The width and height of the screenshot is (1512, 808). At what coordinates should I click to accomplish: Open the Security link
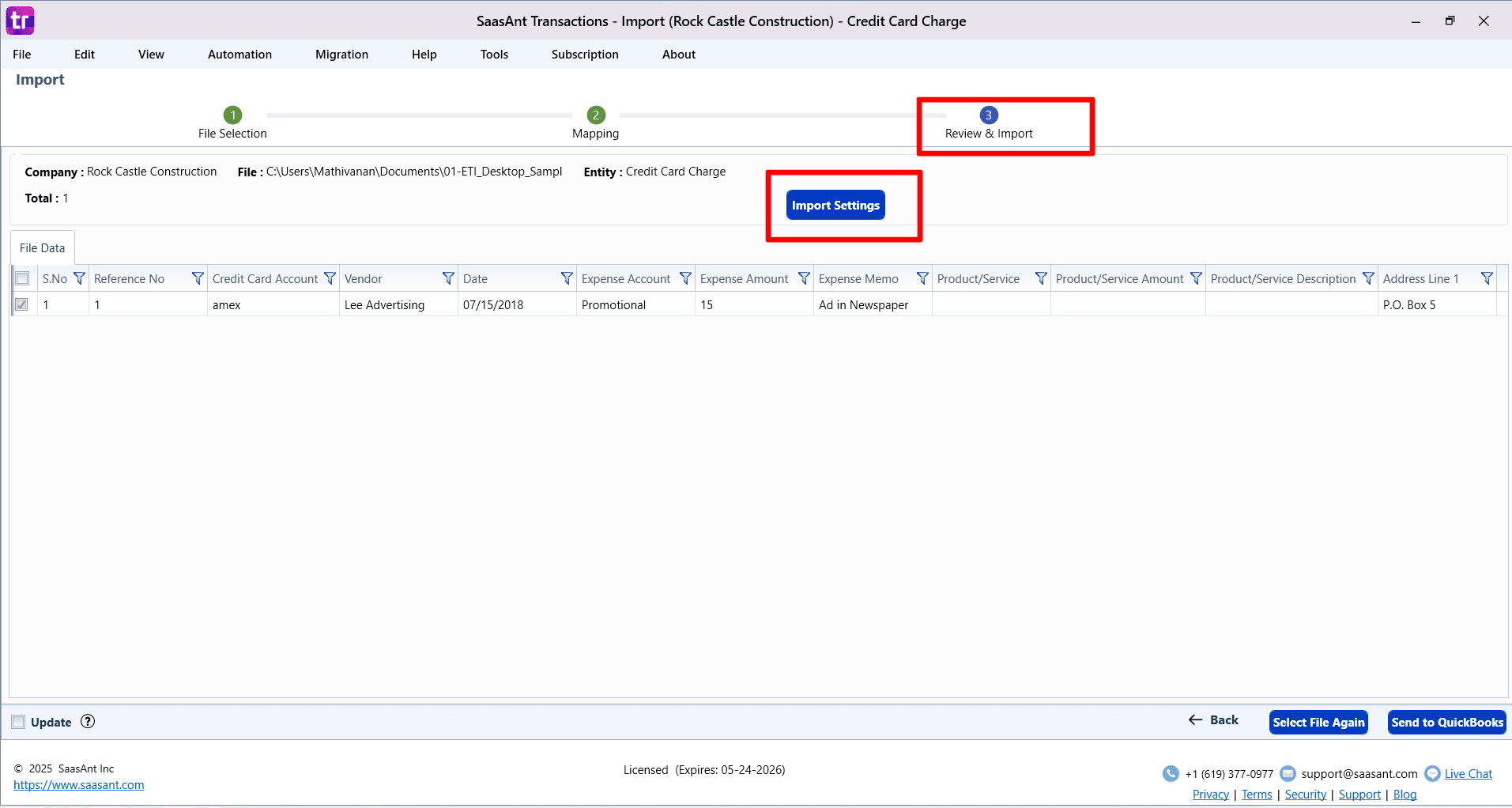(x=1306, y=795)
